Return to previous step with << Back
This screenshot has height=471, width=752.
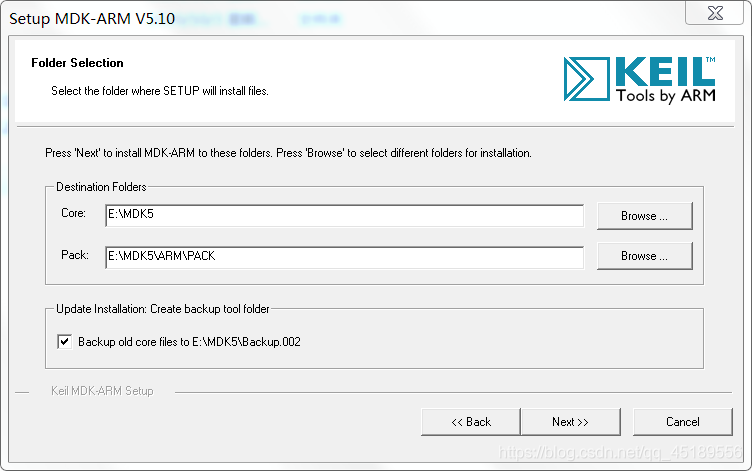[x=471, y=422]
